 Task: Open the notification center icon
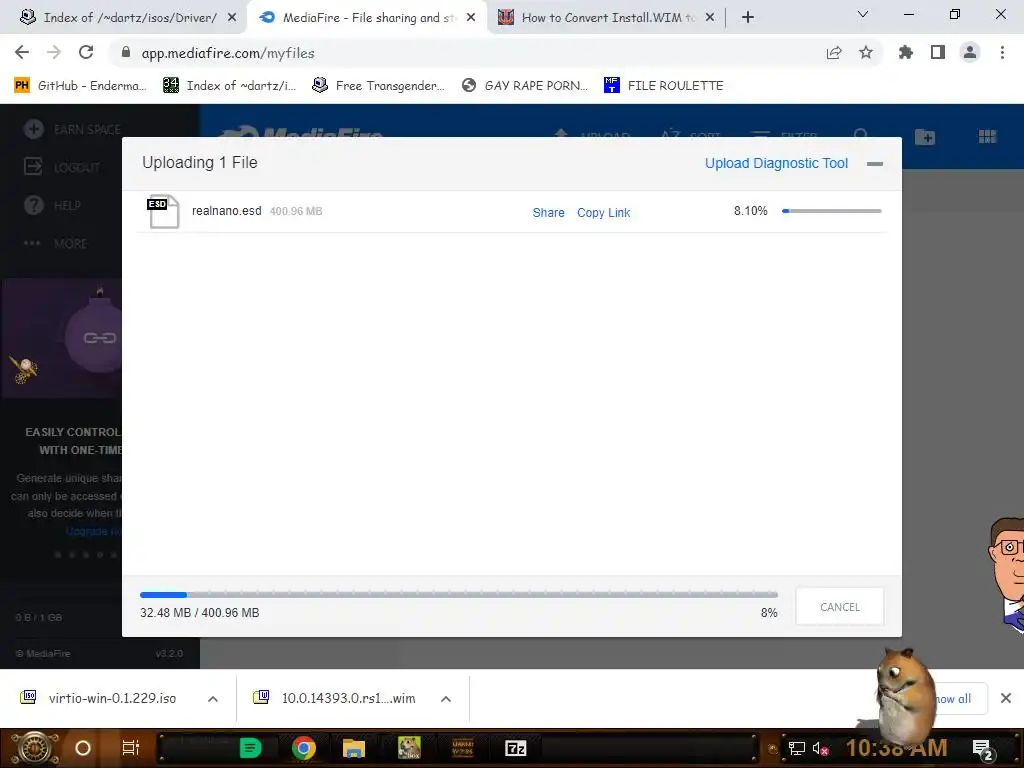click(983, 750)
